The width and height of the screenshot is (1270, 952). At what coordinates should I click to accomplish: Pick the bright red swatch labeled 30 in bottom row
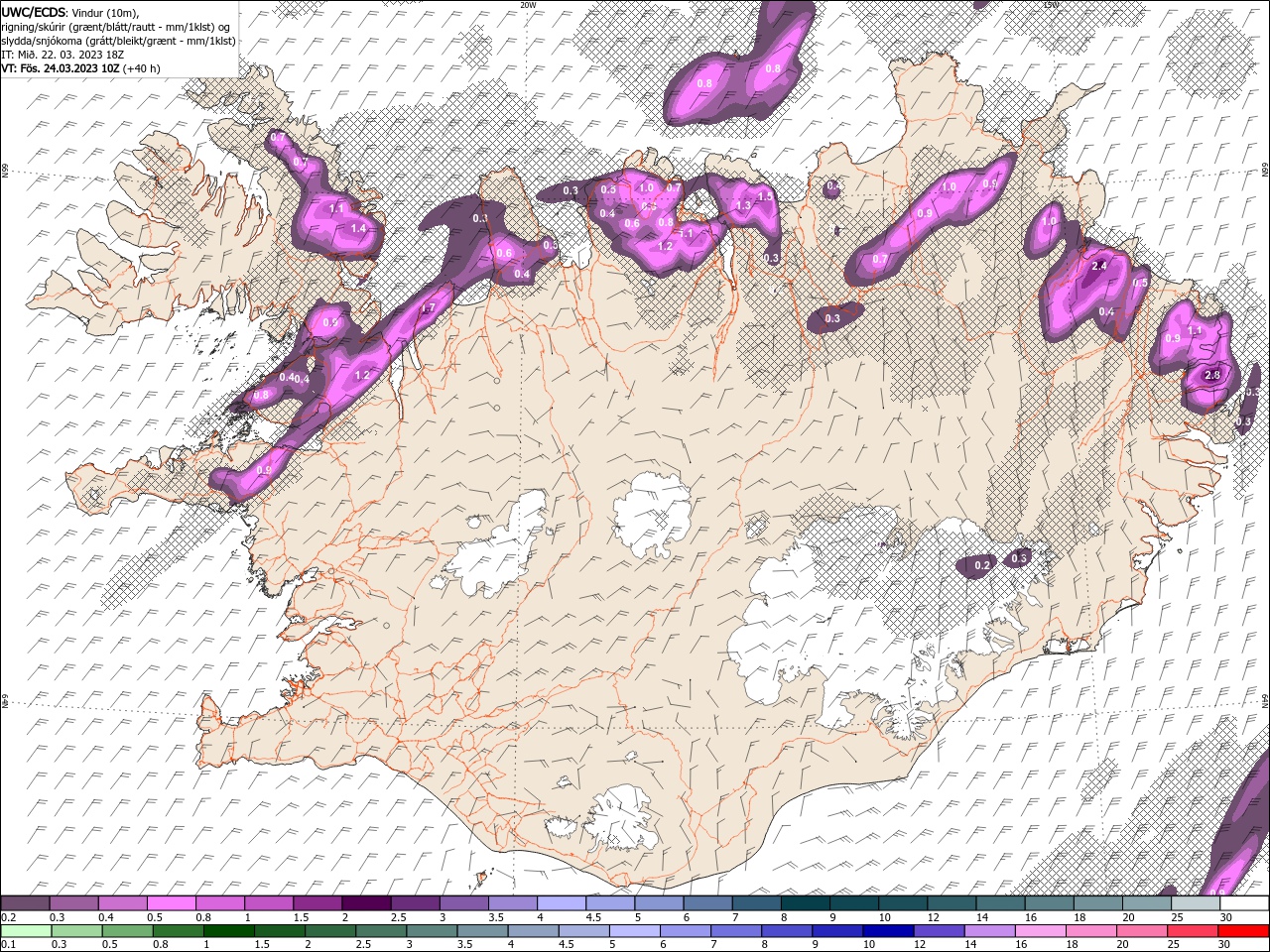click(1242, 931)
